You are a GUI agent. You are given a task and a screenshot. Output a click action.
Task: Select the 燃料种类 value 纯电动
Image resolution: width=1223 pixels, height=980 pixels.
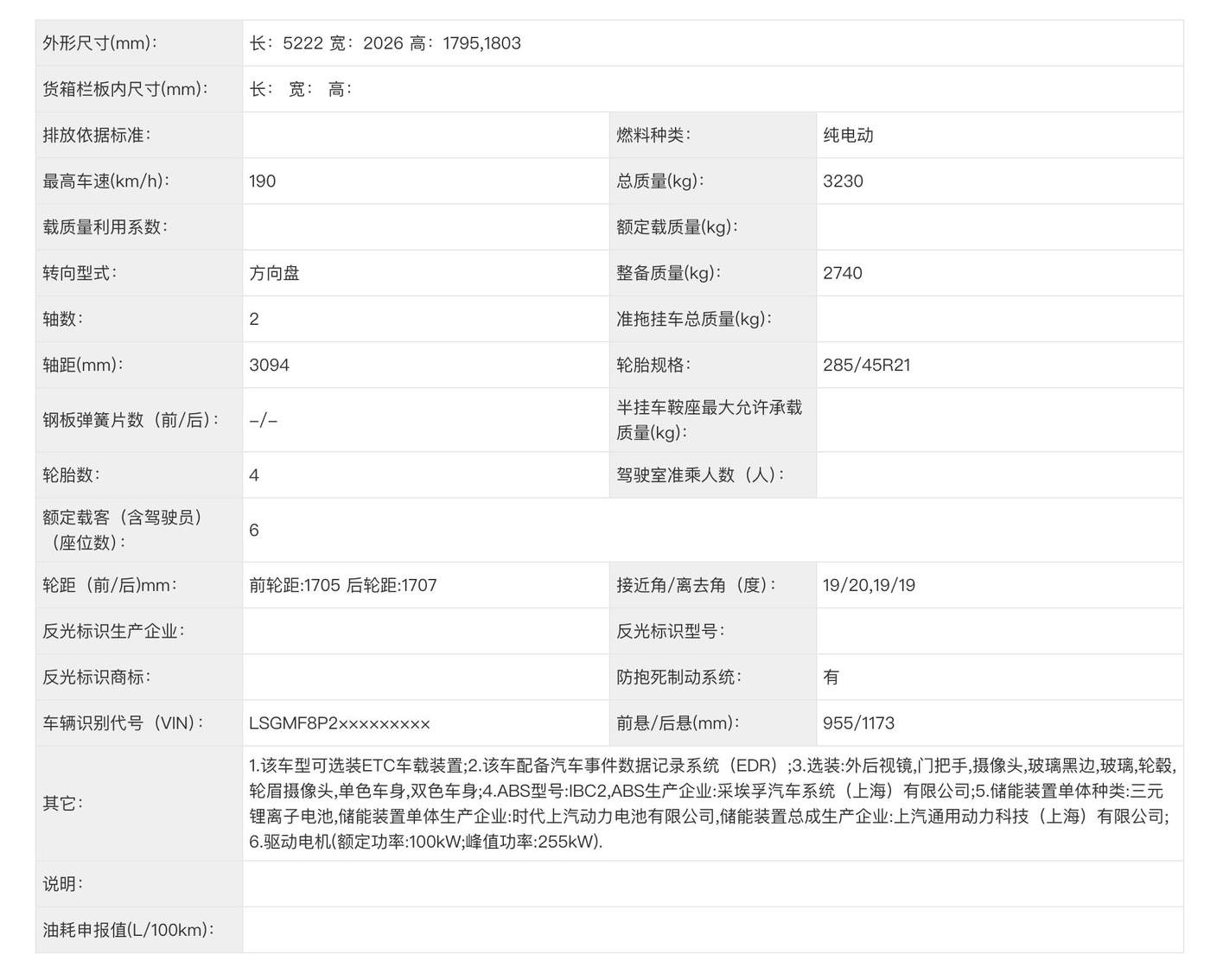[x=848, y=135]
